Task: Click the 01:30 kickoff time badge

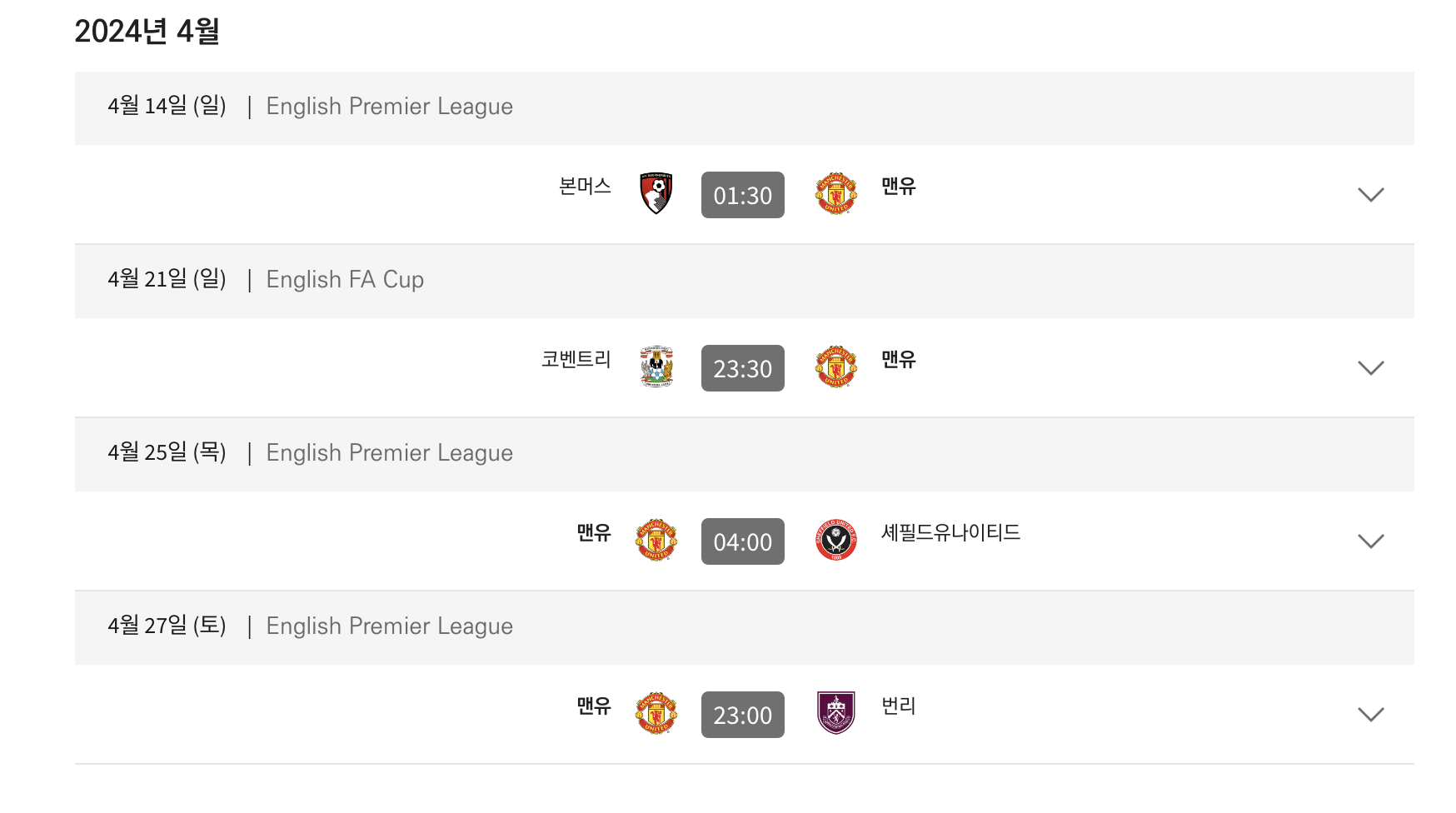Action: pyautogui.click(x=743, y=195)
